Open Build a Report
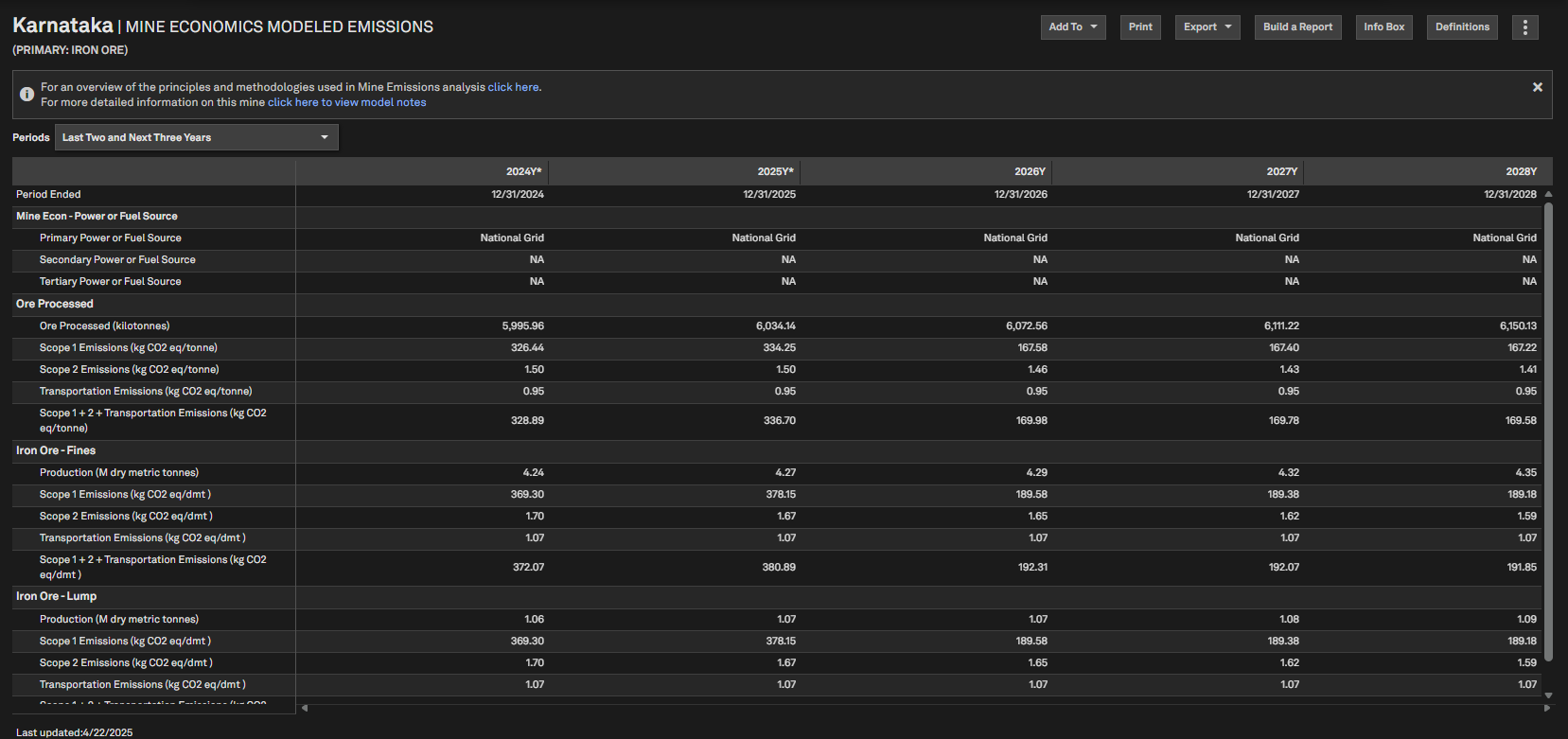 1297,27
